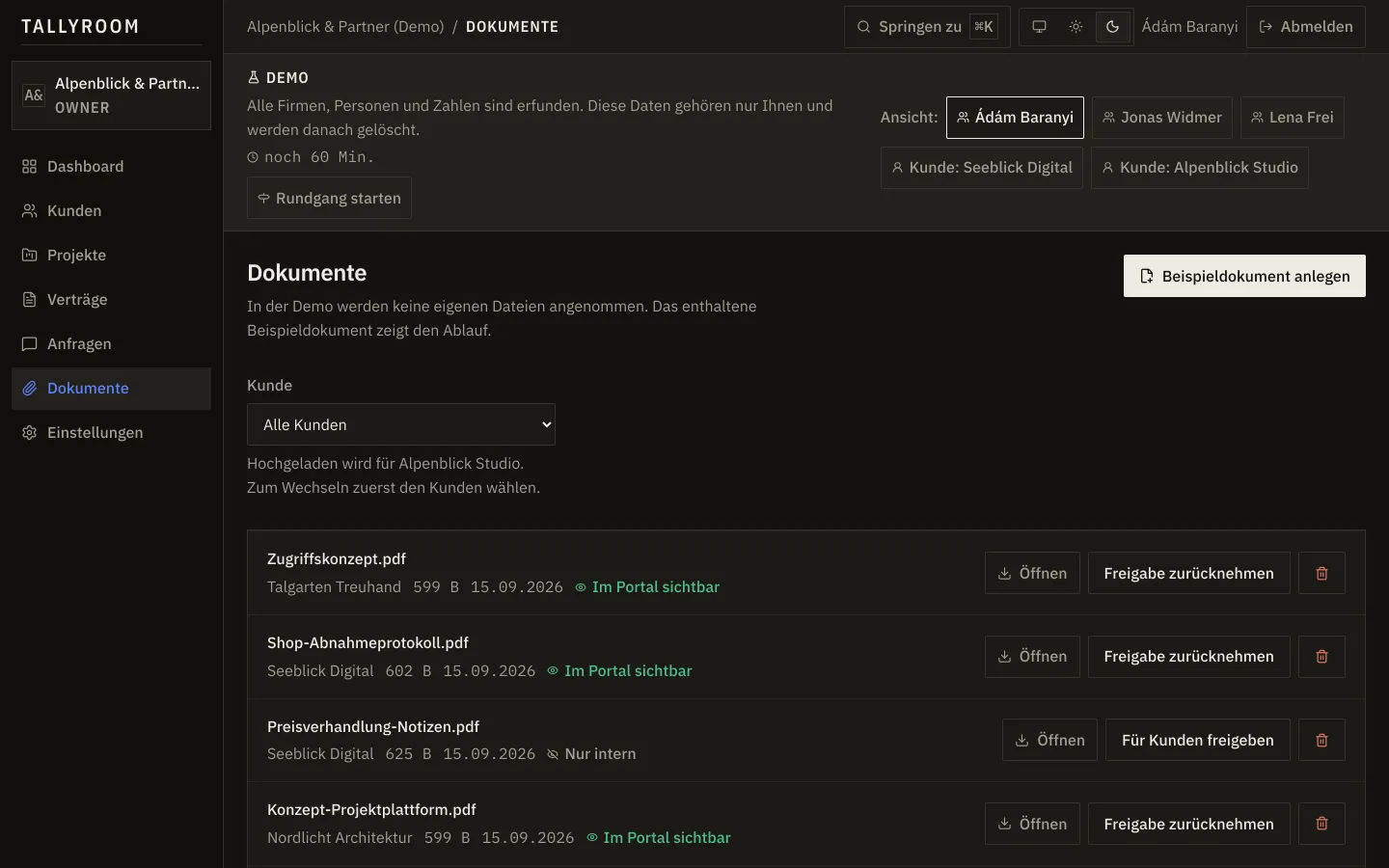The width and height of the screenshot is (1389, 868).
Task: Switch view to Jonas Widmer
Action: [x=1162, y=118]
